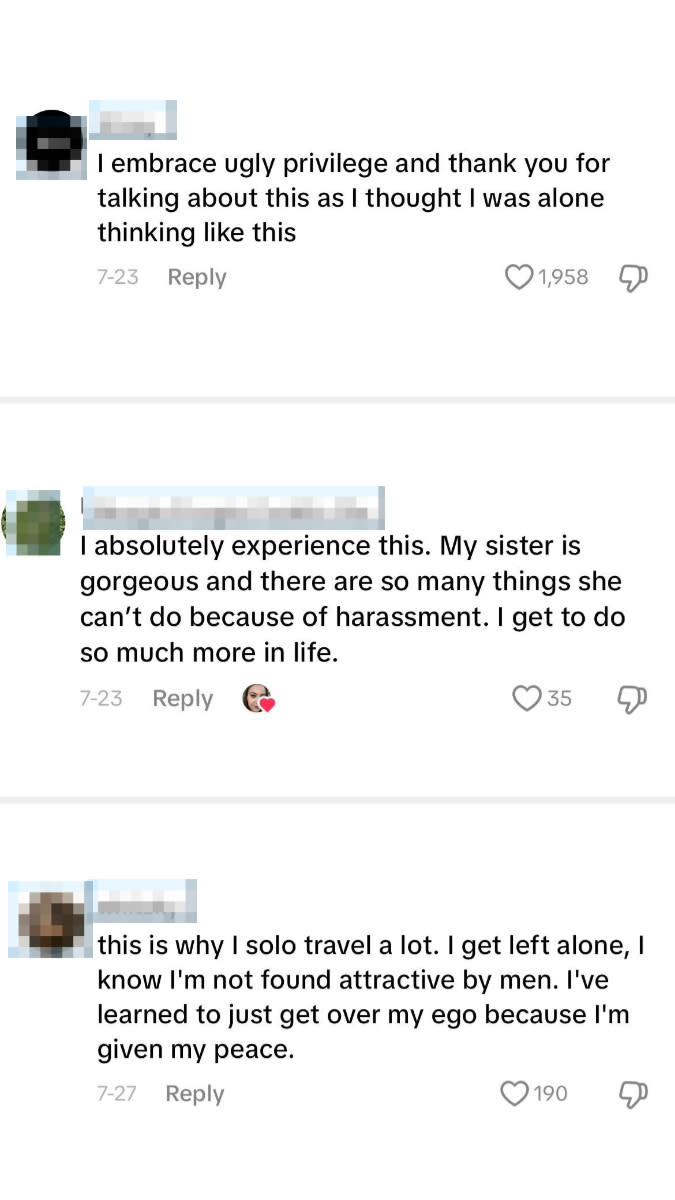
Task: Select the 7-23 date on the first comment
Action: 117,277
